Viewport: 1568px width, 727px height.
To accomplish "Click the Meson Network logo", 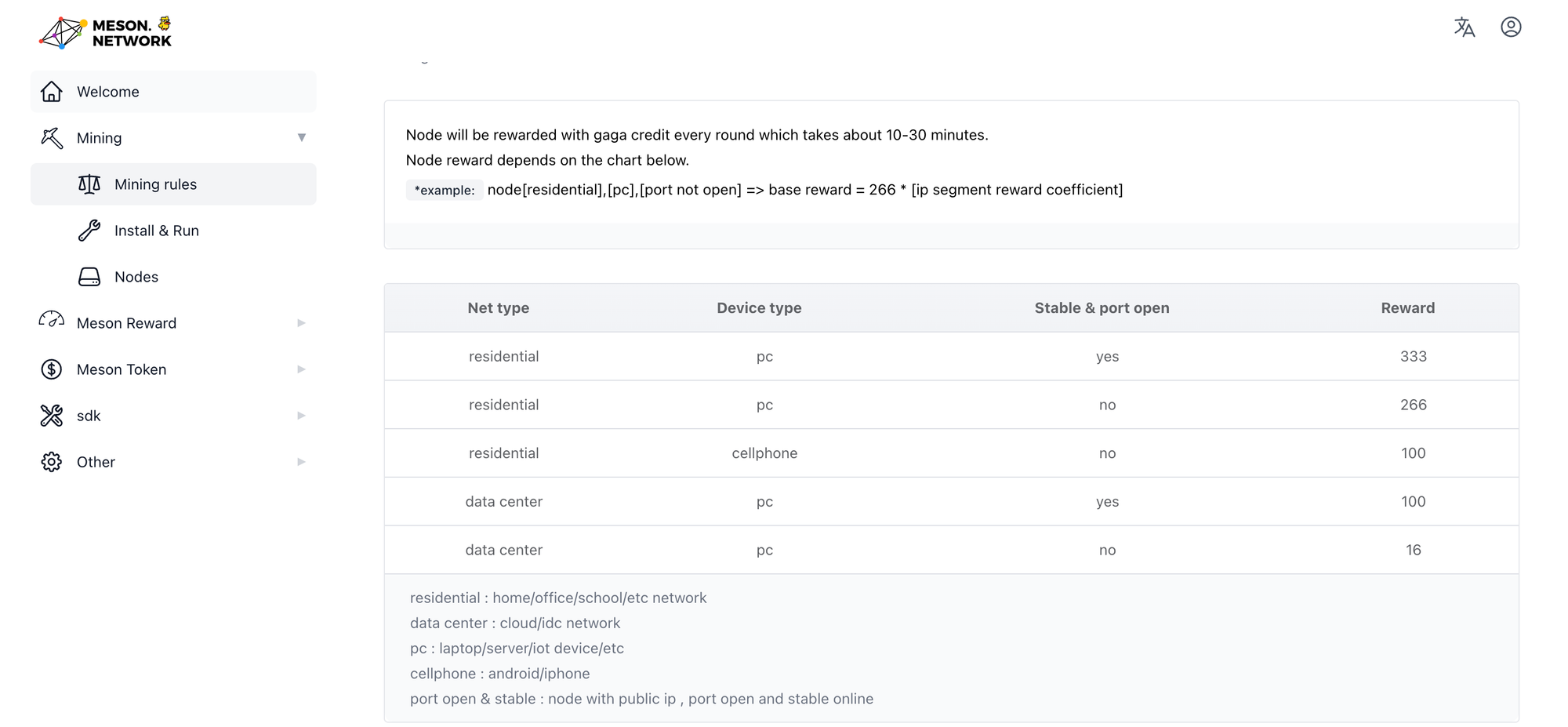I will 106,33.
